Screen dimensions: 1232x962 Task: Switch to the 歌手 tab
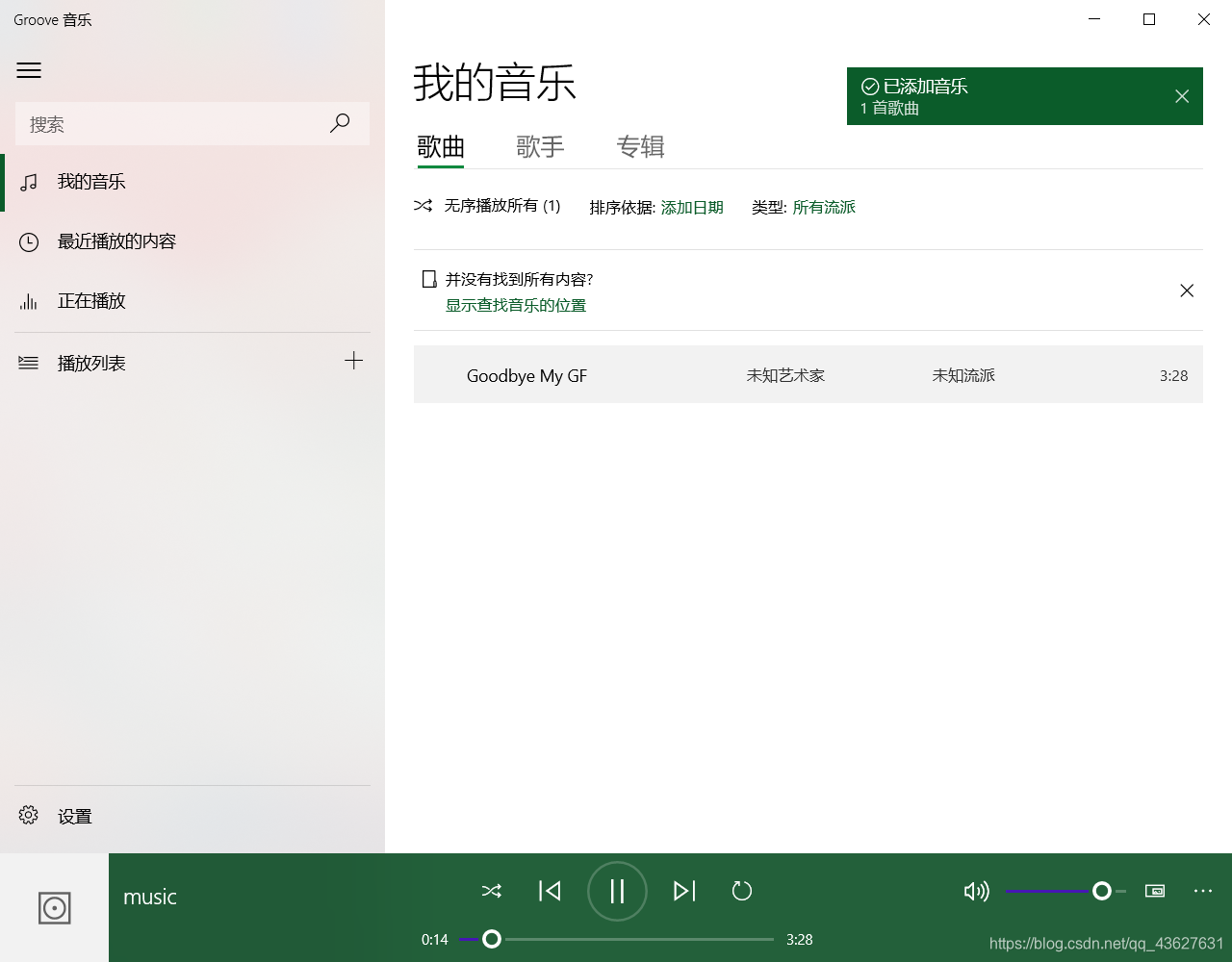pyautogui.click(x=541, y=146)
